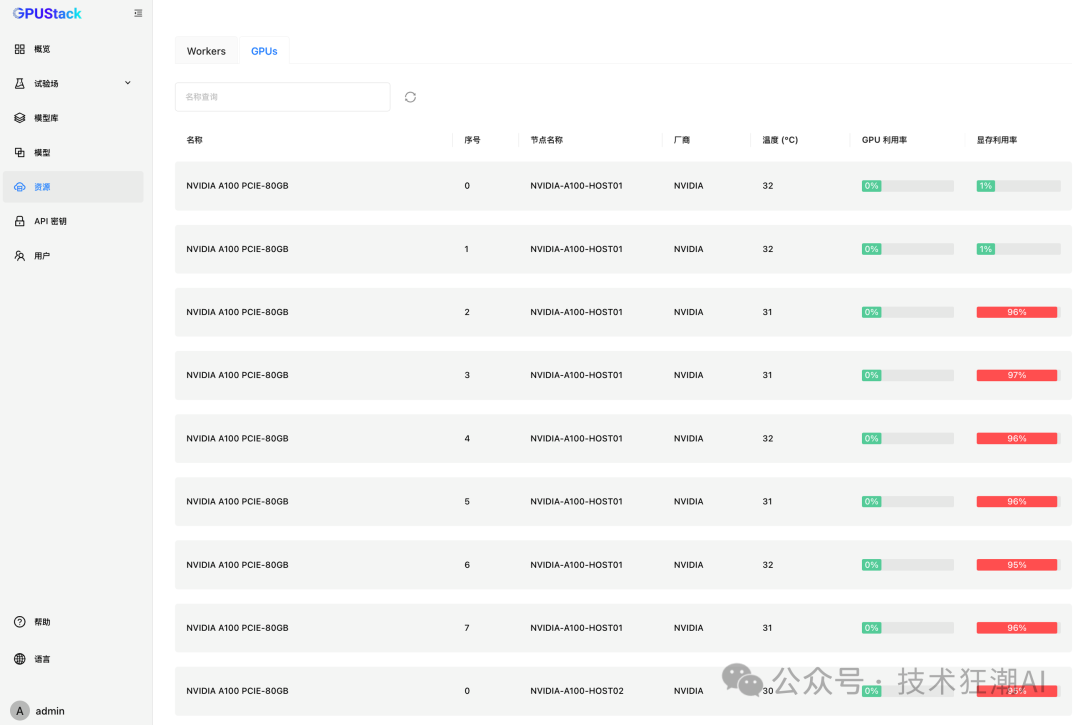Open the help (帮助) link

tap(42, 622)
